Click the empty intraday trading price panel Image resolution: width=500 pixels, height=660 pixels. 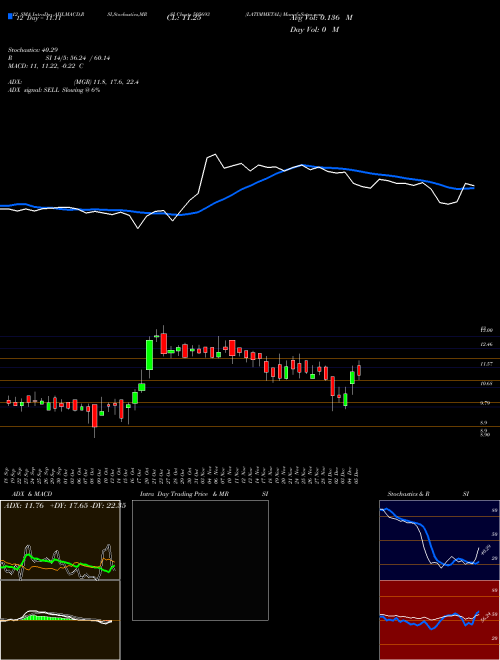click(200, 560)
